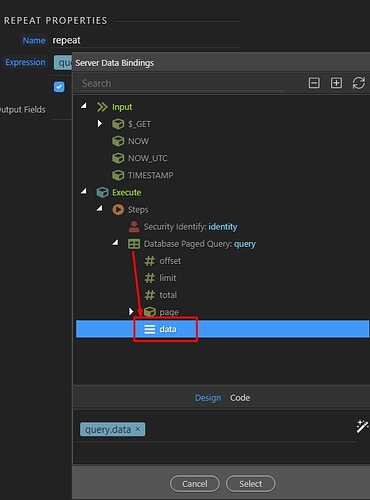Click the Select button
This screenshot has height=500, width=370.
tap(251, 484)
